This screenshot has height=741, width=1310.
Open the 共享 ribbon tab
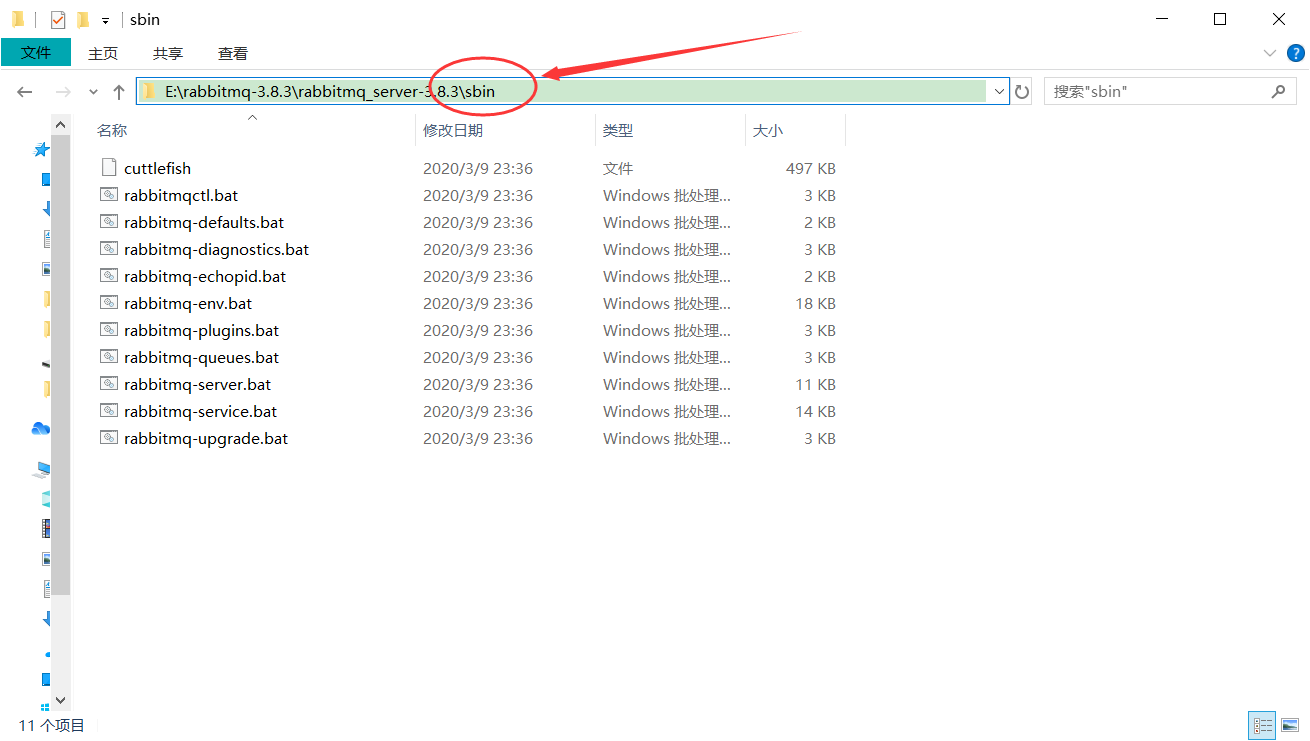tap(168, 53)
